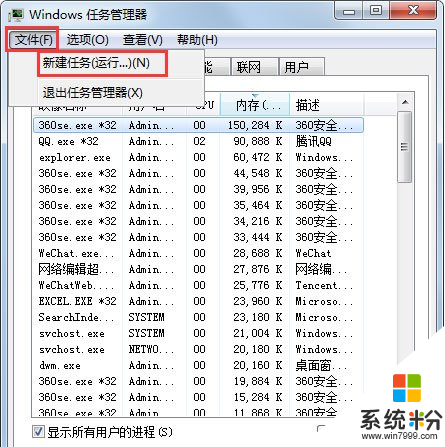445x447 pixels.
Task: Open the 帮助(H) menu
Action: click(197, 40)
